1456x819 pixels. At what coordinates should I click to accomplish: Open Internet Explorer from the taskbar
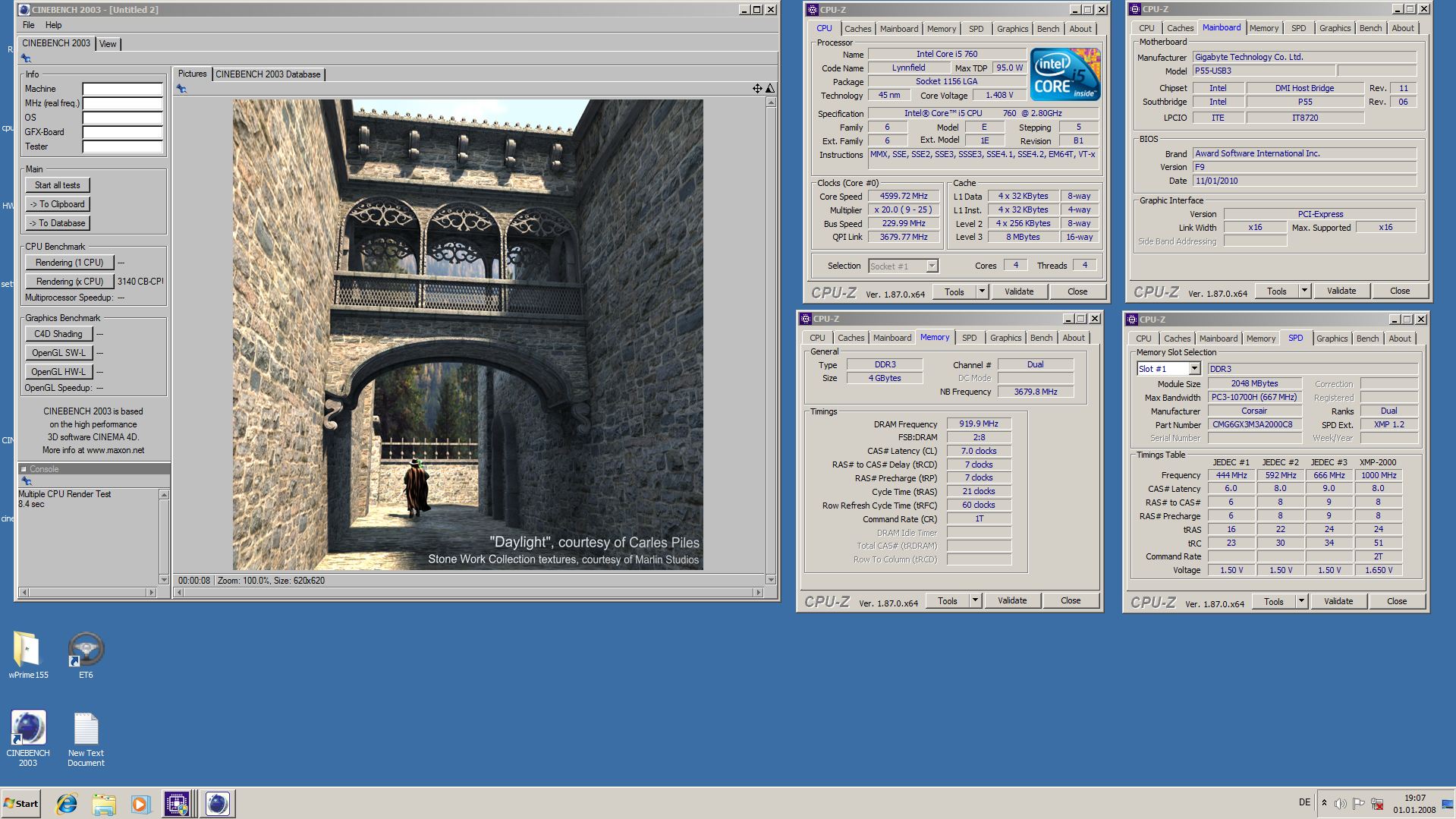67,803
